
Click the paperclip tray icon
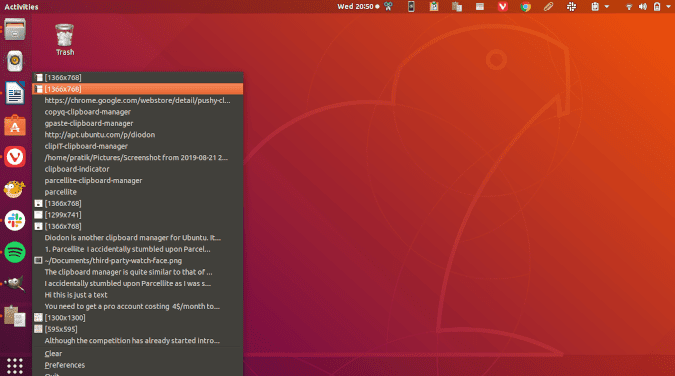(548, 6)
